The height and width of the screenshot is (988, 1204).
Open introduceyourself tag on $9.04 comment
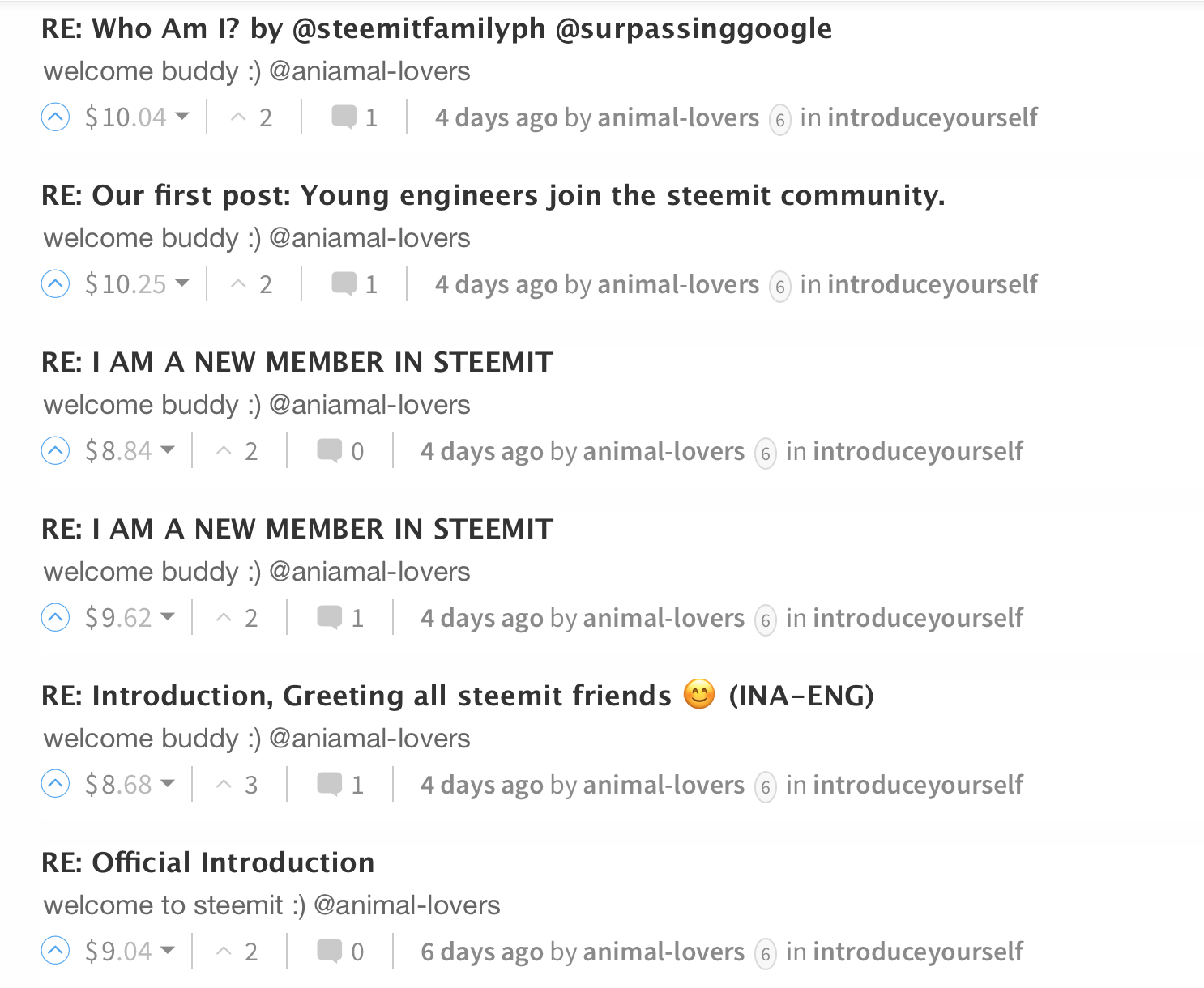click(917, 952)
